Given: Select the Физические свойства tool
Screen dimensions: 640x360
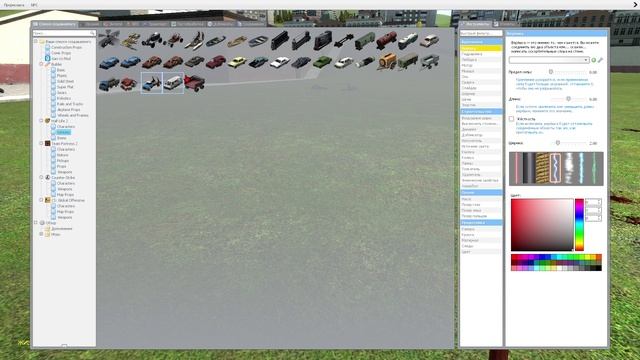Looking at the screenshot, I should coord(481,180).
